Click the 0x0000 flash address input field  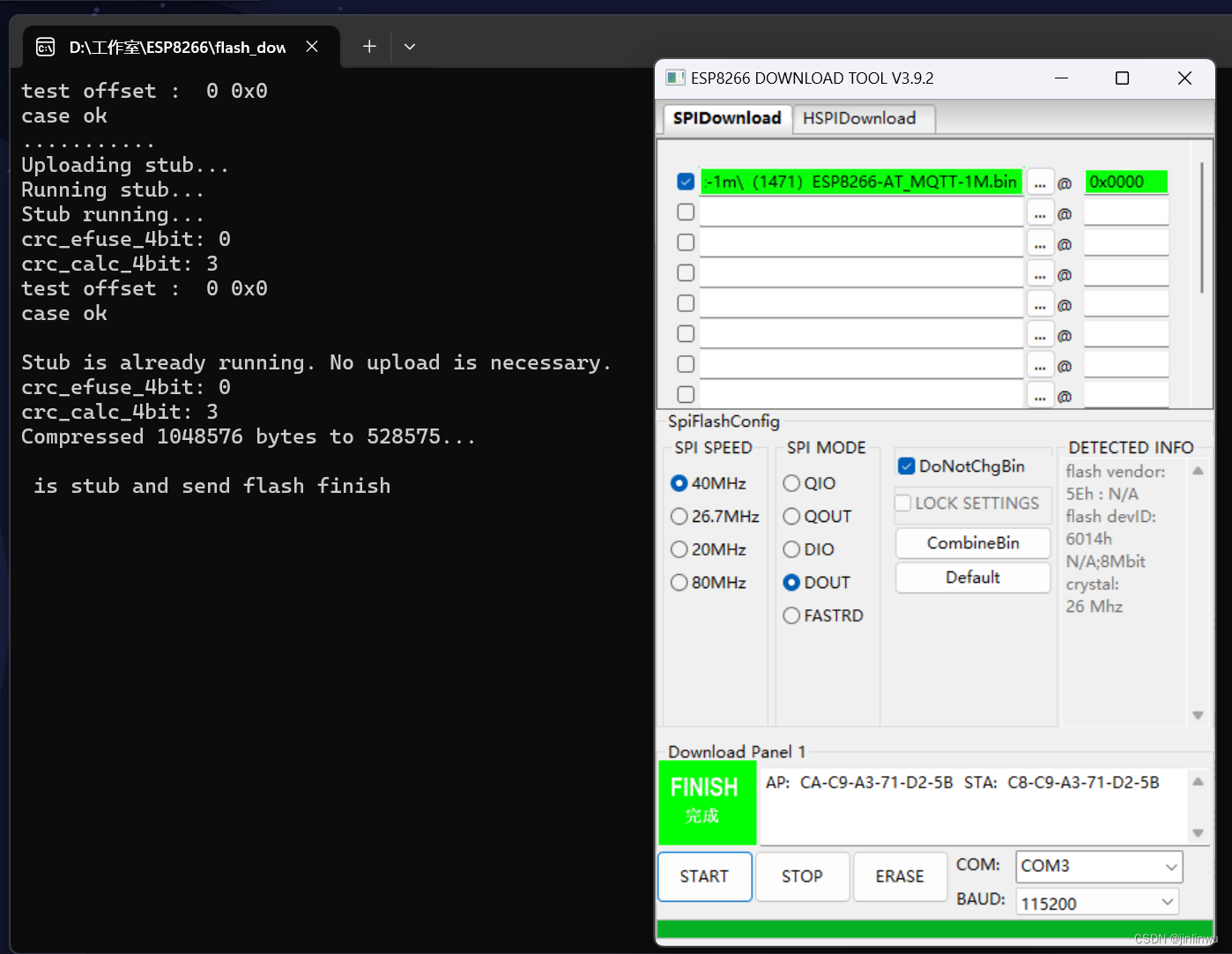tap(1125, 183)
